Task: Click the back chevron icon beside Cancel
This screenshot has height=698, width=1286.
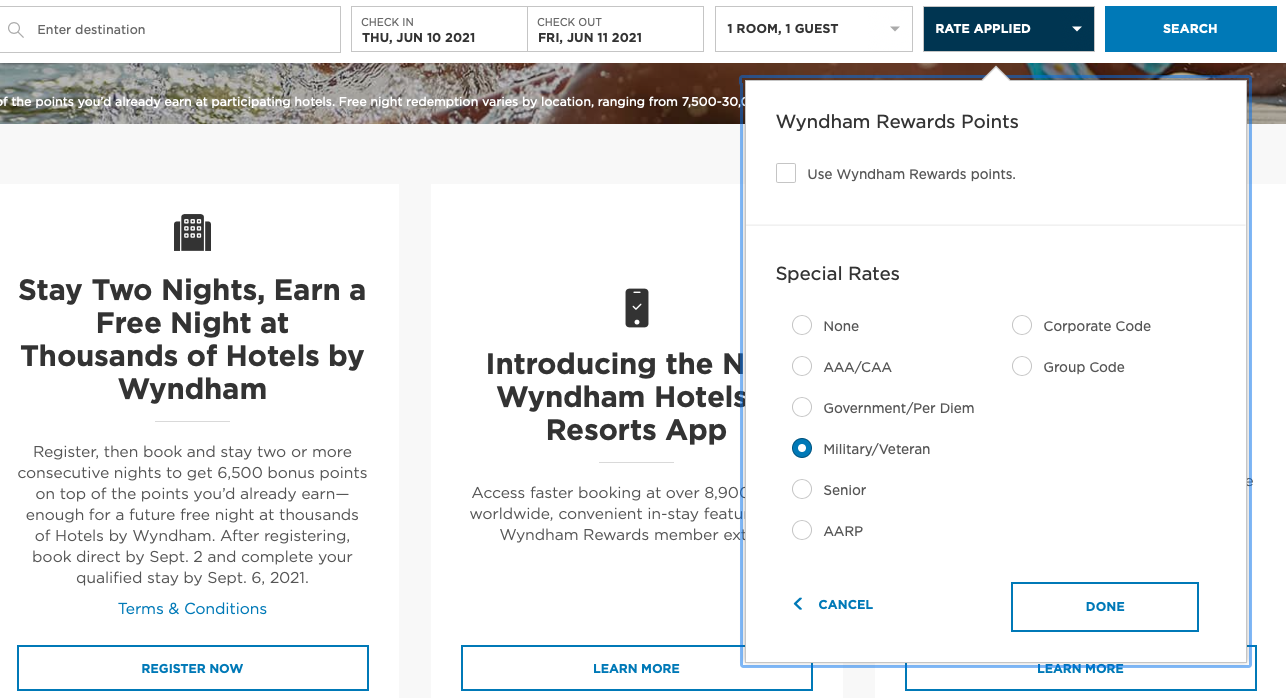Action: [x=798, y=604]
